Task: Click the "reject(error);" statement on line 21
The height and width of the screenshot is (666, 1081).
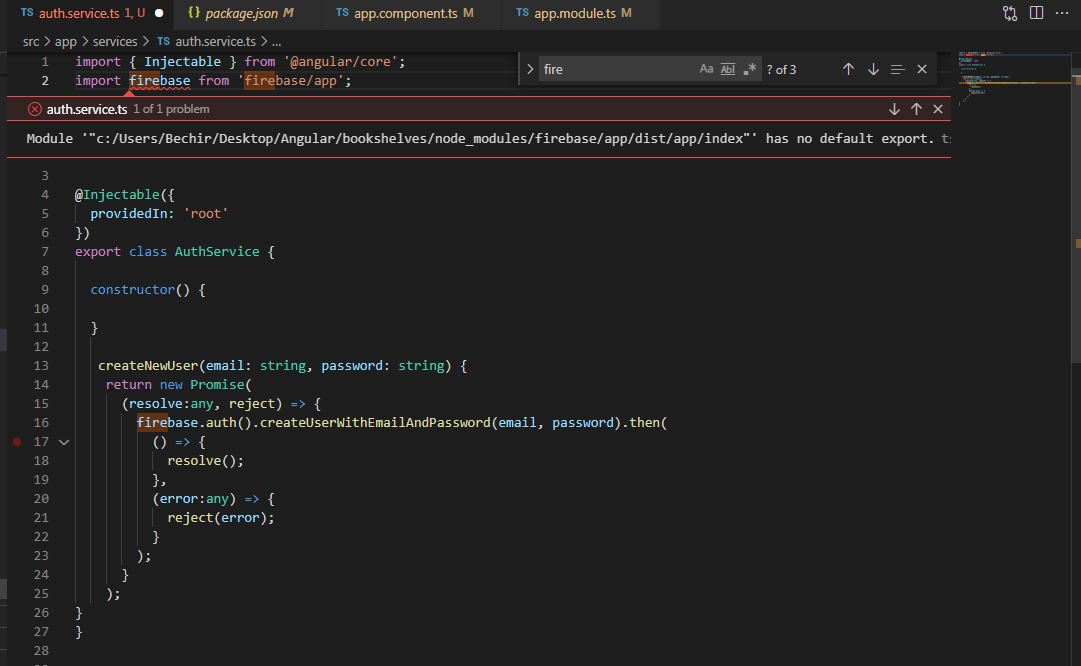Action: click(x=221, y=518)
